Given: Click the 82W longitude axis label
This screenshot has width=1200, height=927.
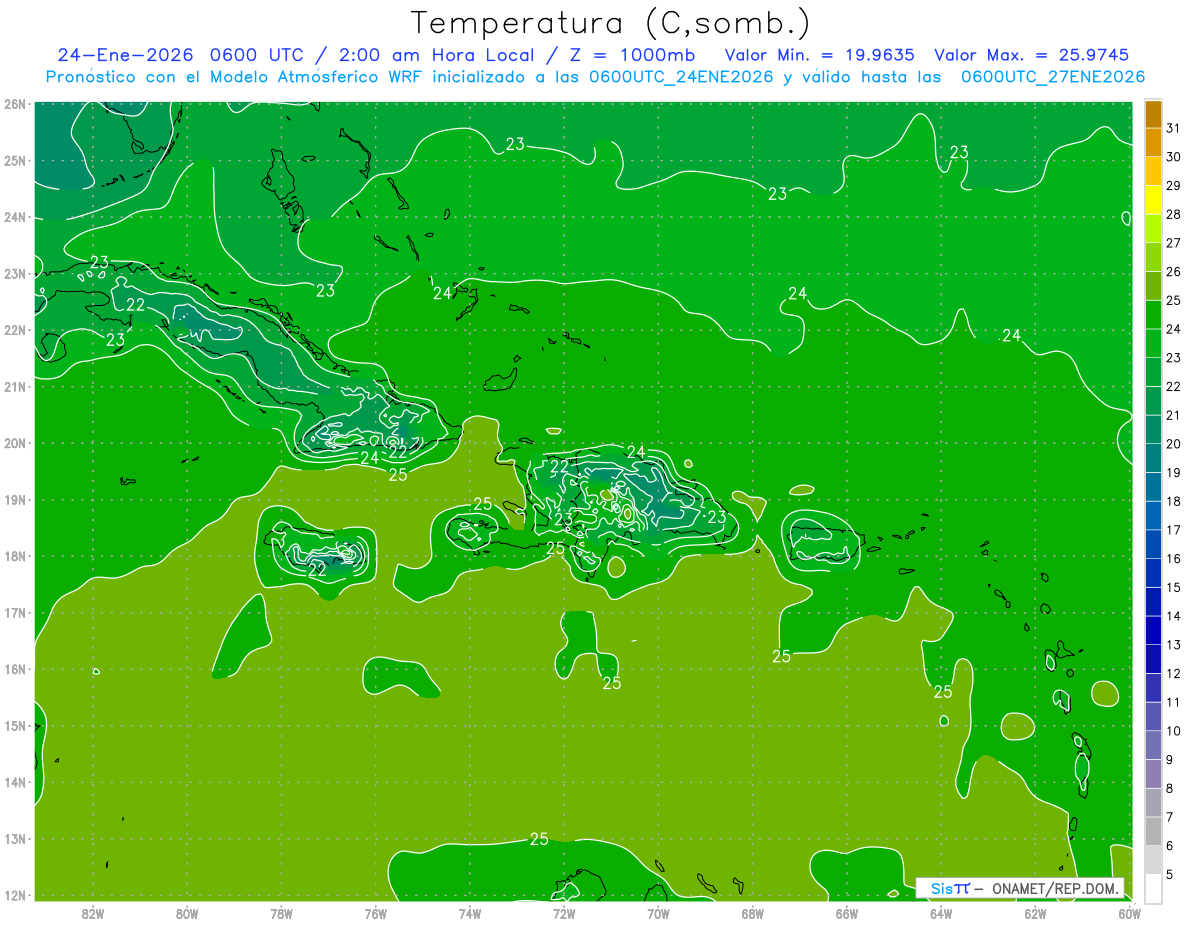Looking at the screenshot, I should 93,912.
